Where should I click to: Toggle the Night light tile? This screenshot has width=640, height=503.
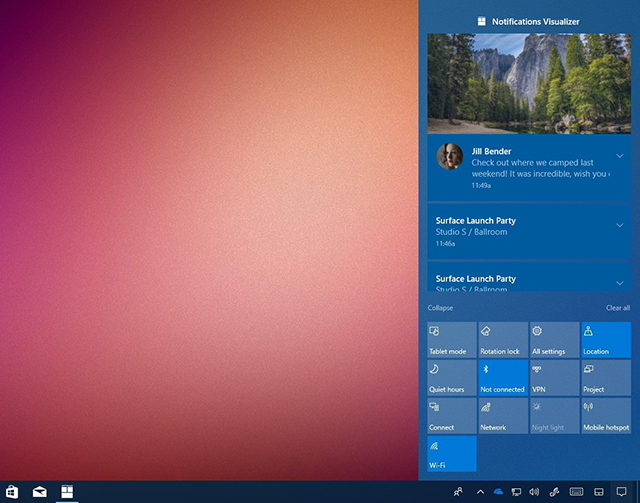555,416
